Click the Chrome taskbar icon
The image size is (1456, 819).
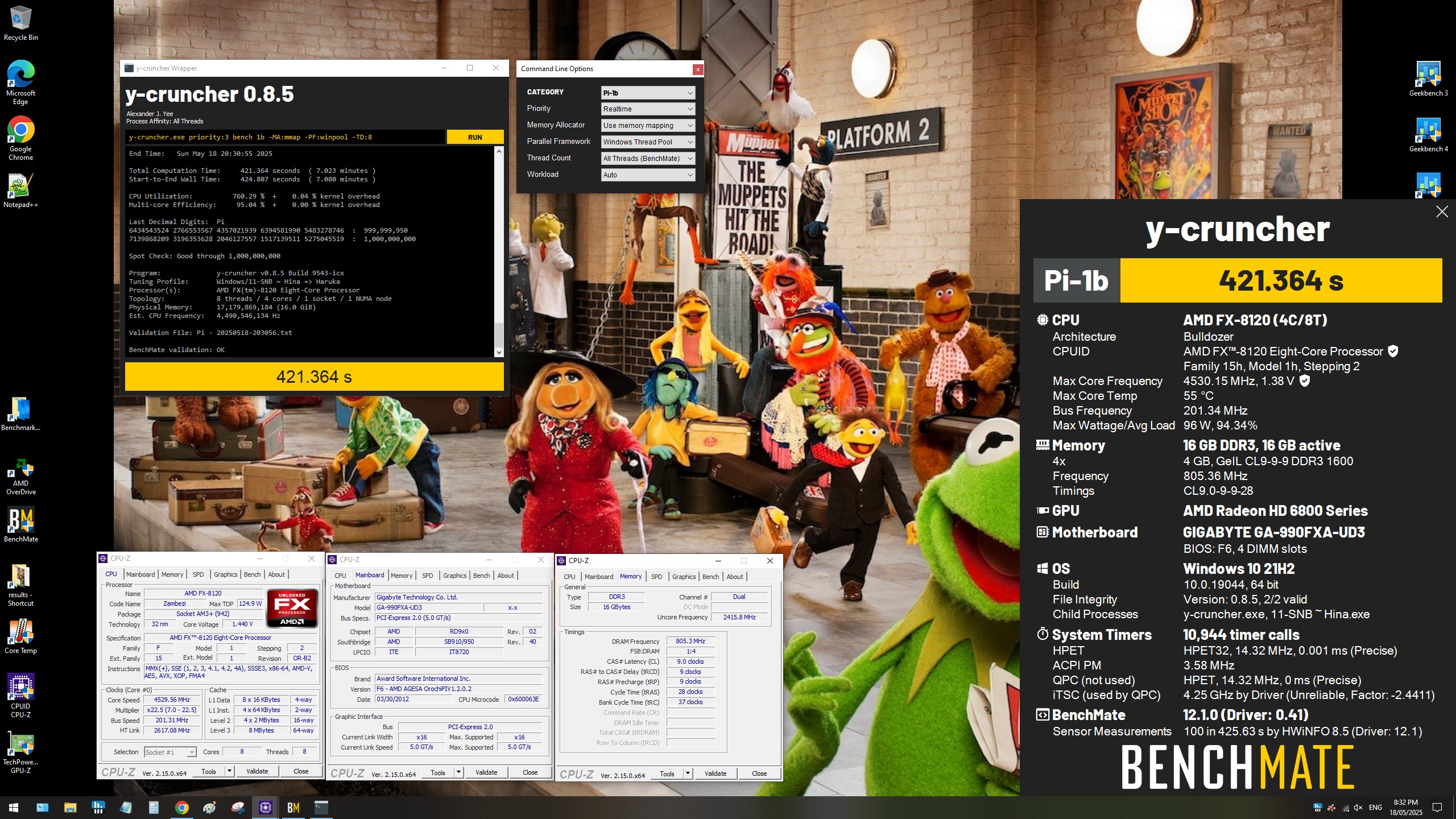click(x=181, y=808)
